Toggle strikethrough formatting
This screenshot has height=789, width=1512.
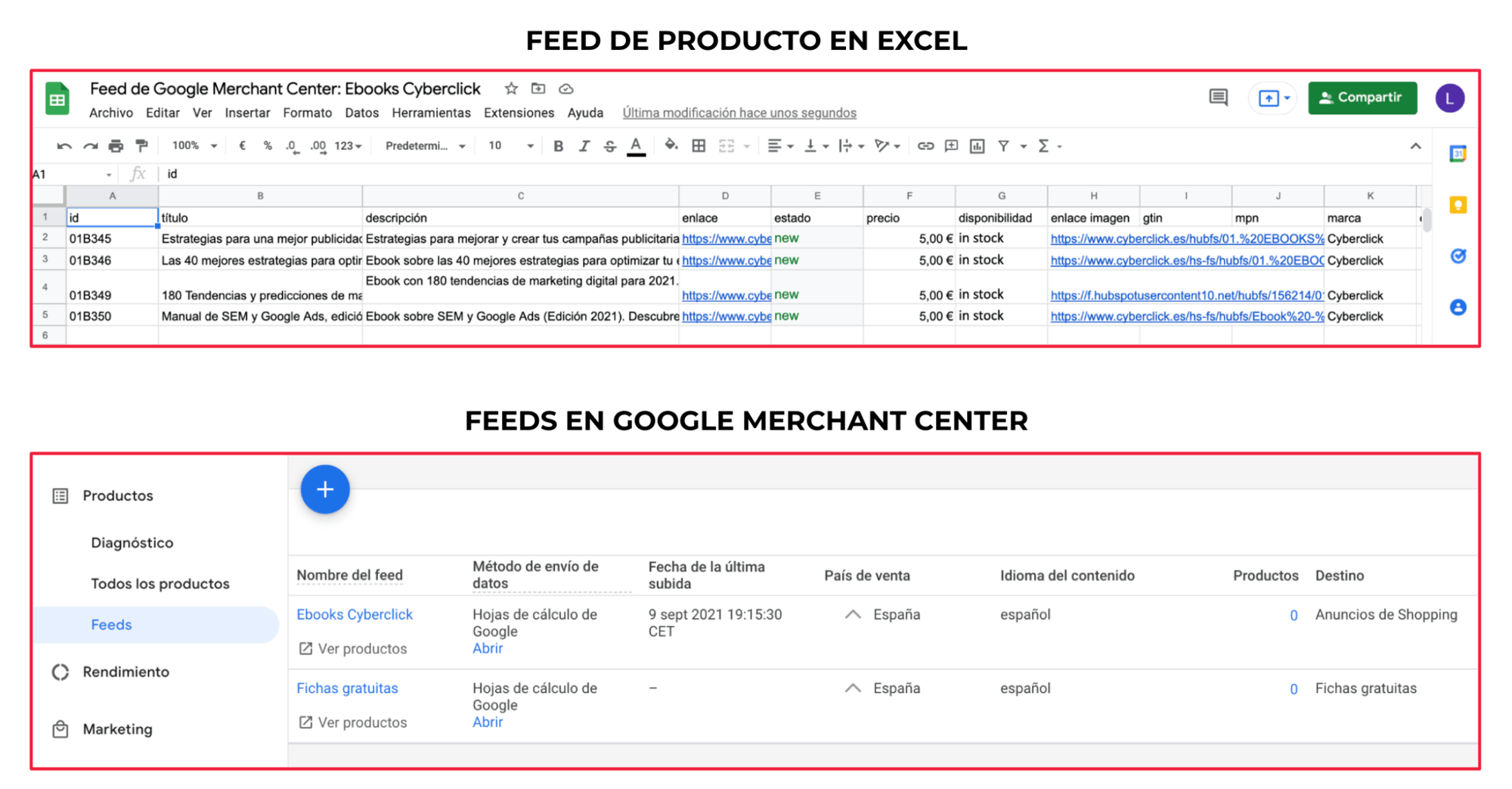[x=609, y=146]
